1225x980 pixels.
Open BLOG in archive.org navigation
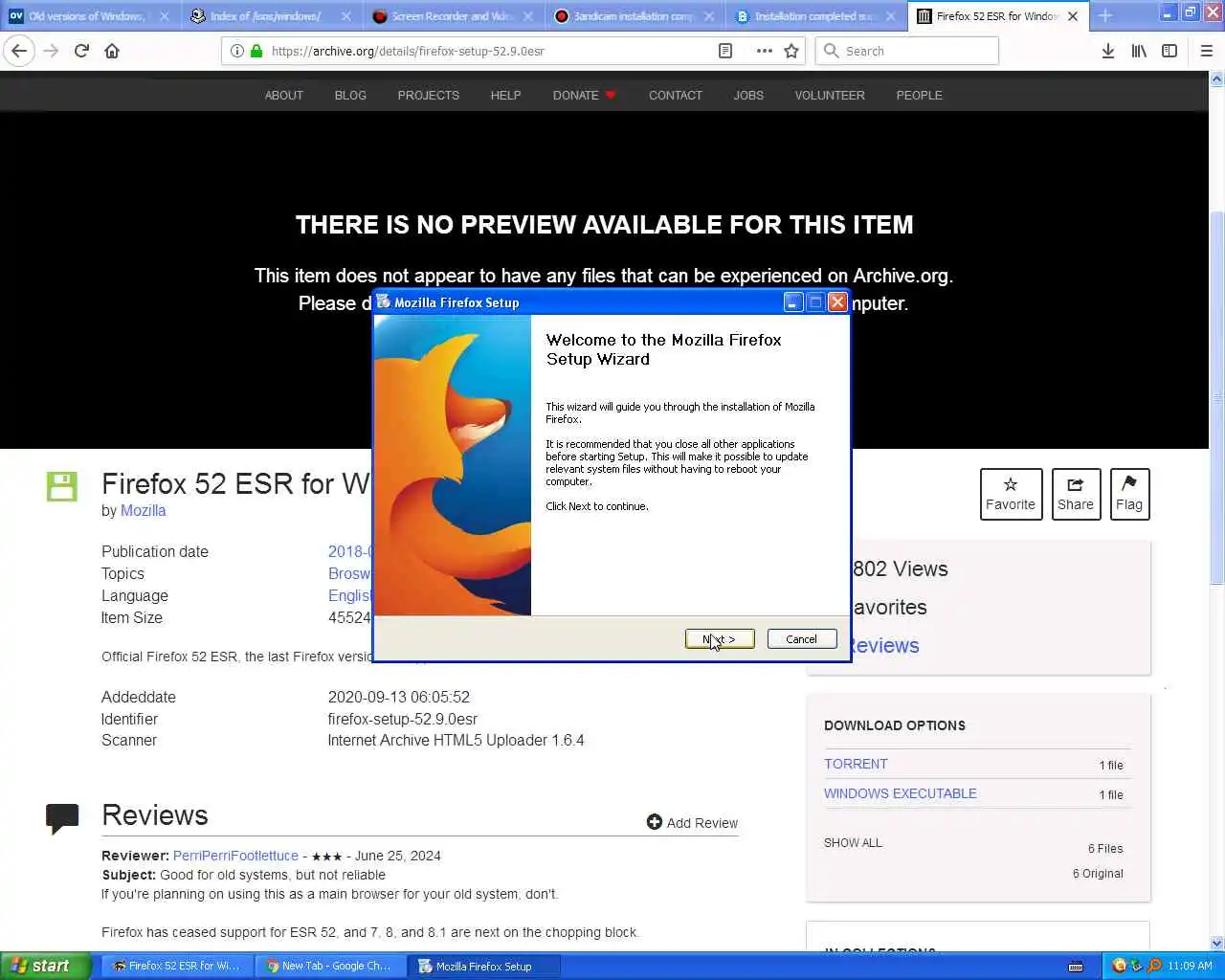(x=350, y=95)
